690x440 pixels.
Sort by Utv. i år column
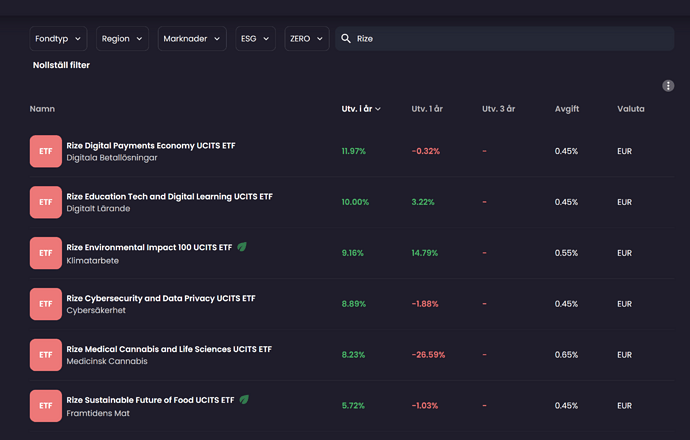click(x=361, y=109)
